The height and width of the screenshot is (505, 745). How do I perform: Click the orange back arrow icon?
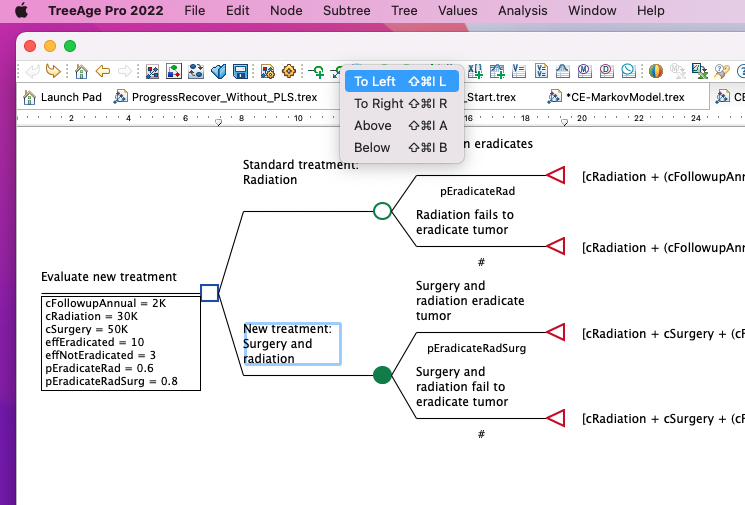pyautogui.click(x=103, y=71)
